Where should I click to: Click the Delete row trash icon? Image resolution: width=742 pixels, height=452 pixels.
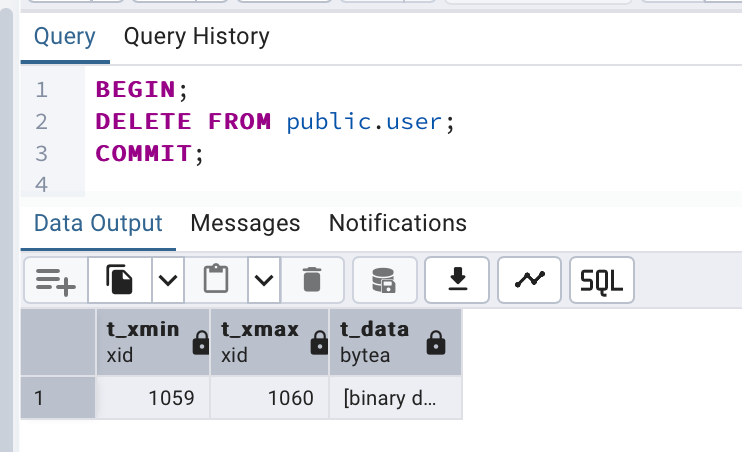312,280
